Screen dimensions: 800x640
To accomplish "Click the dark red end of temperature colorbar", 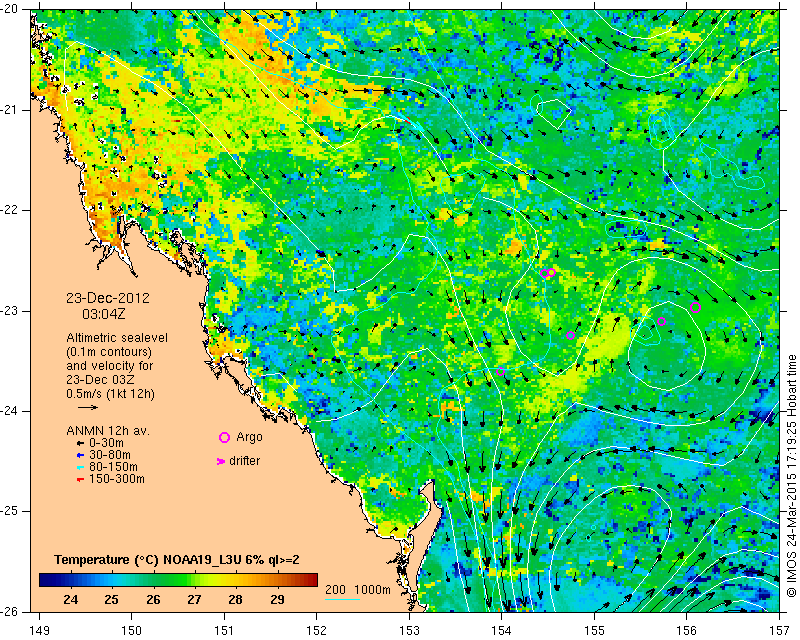I will [313, 580].
